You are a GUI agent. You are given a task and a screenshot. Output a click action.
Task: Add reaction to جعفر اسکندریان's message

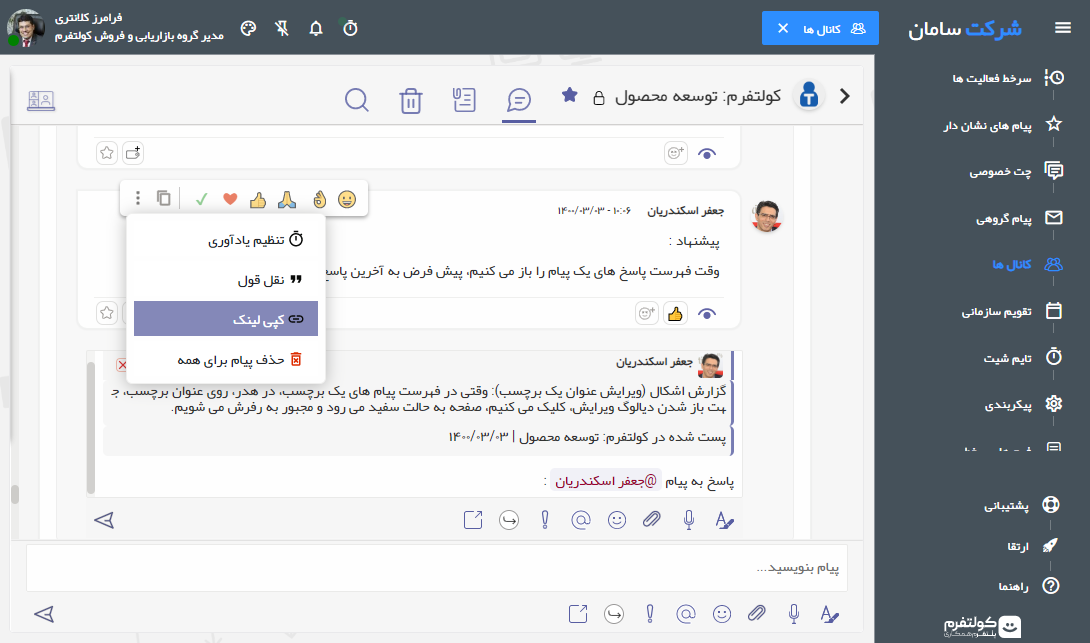(x=646, y=314)
